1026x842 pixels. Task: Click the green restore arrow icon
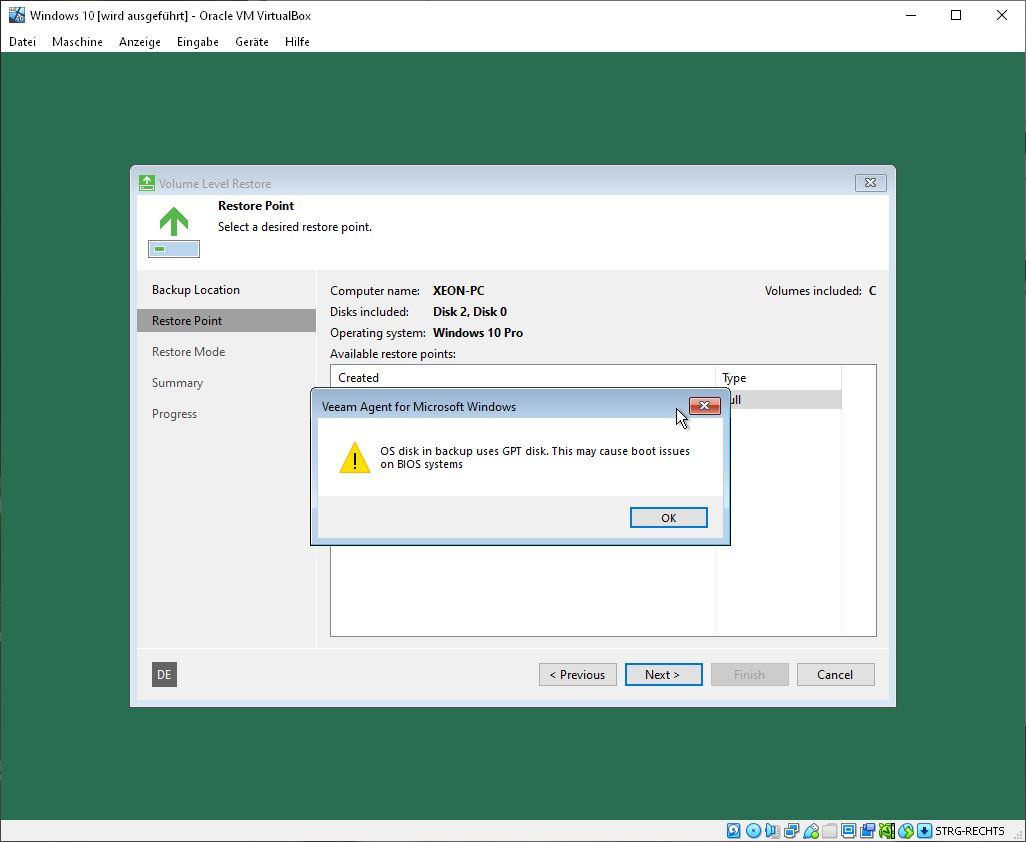(173, 231)
